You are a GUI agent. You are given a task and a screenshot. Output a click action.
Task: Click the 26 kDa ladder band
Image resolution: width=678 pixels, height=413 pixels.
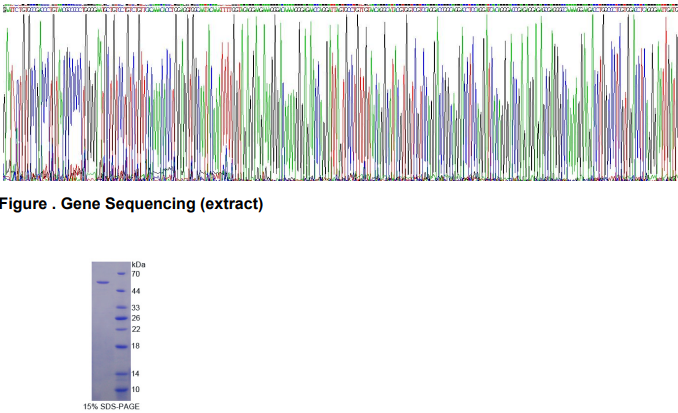coord(121,318)
